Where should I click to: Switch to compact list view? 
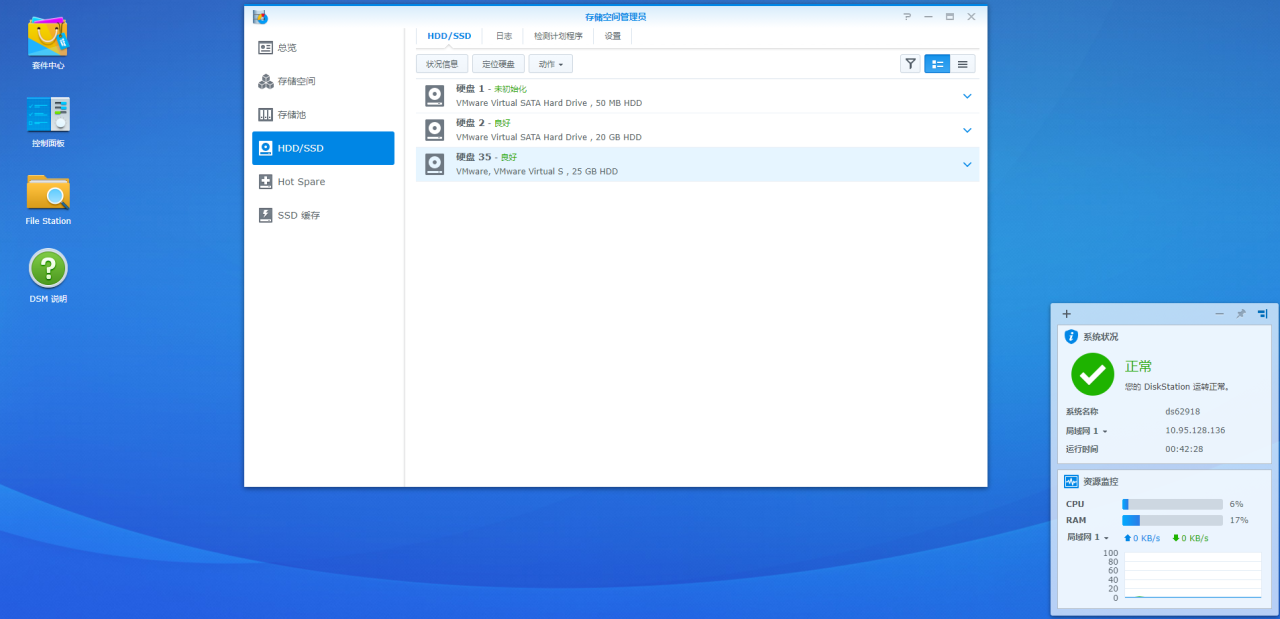(x=962, y=64)
